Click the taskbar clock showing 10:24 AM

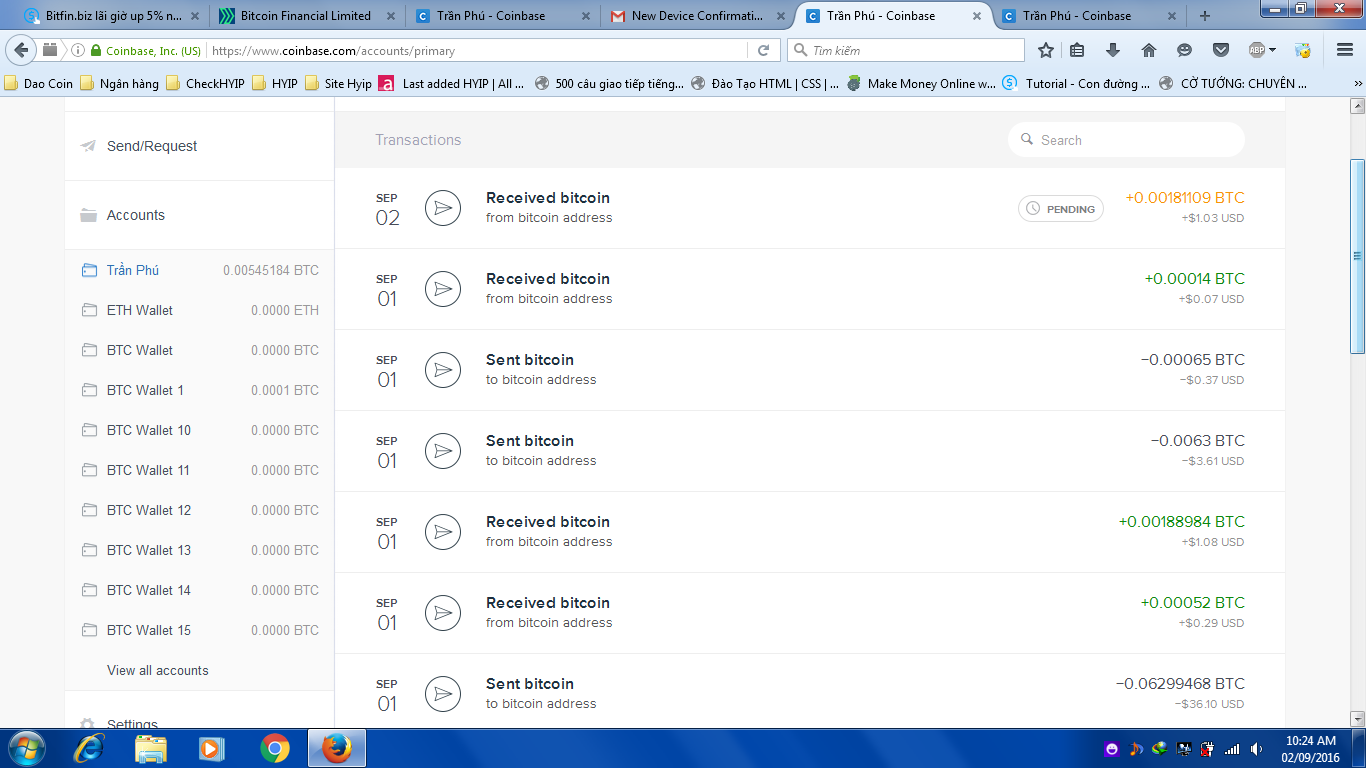point(1311,749)
